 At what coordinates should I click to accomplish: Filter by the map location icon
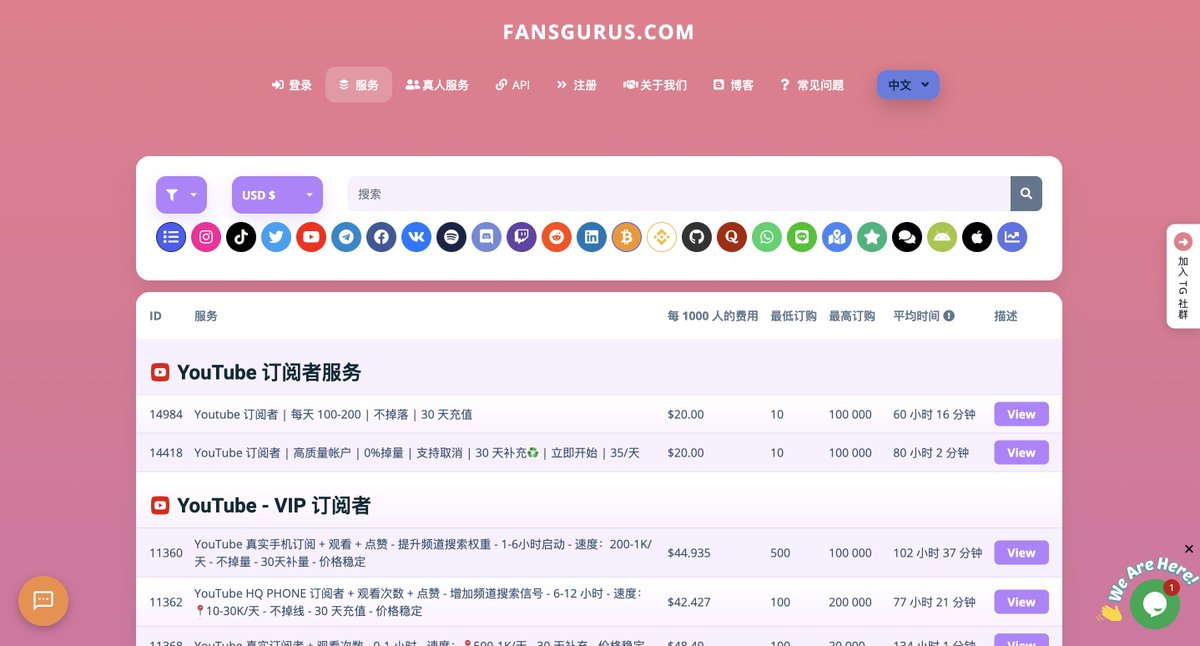tap(837, 237)
